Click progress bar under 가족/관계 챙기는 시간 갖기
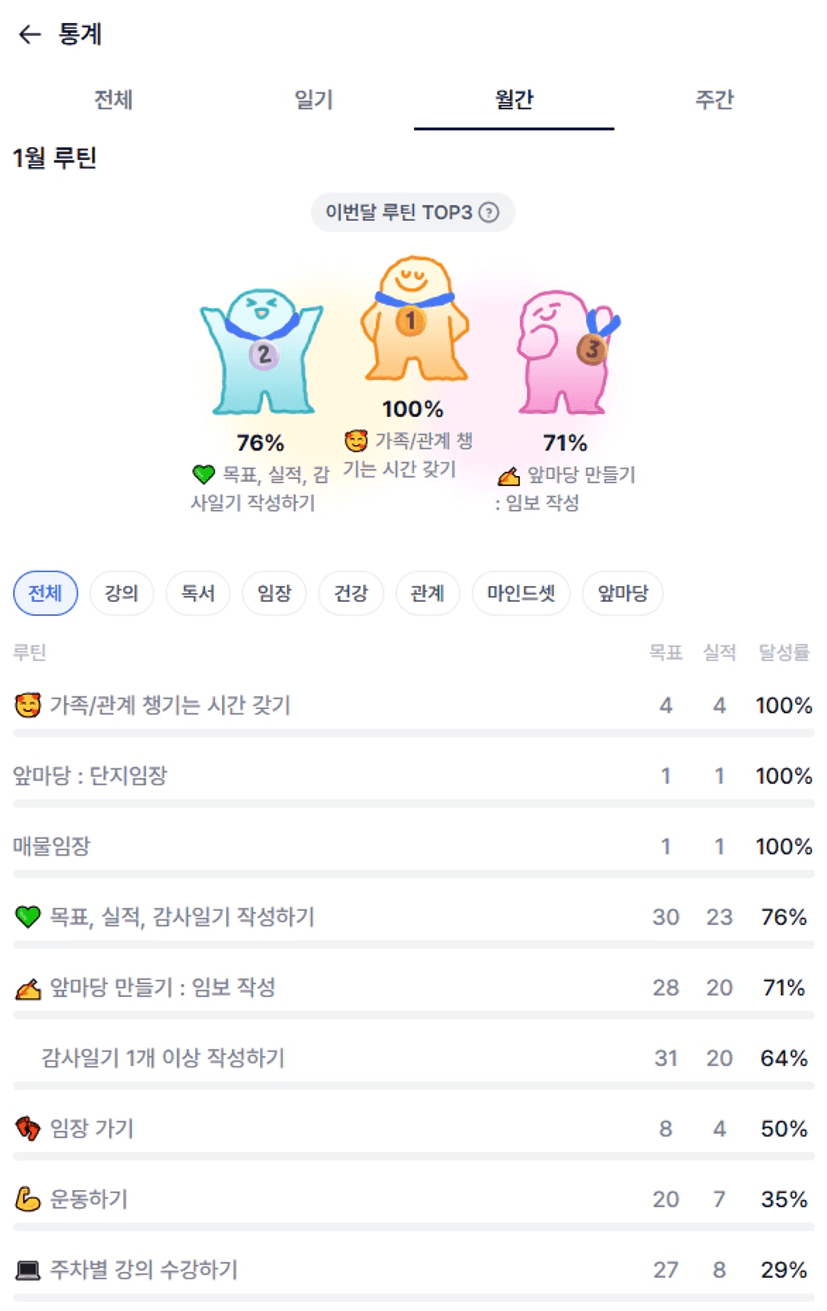 tap(413, 733)
